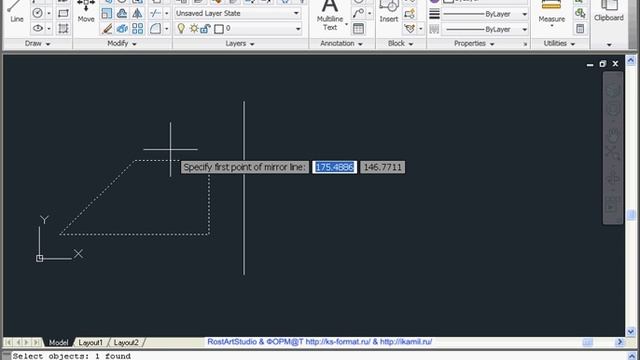Open the Multileader flyout arrow
The image size is (640, 360).
click(x=369, y=13)
